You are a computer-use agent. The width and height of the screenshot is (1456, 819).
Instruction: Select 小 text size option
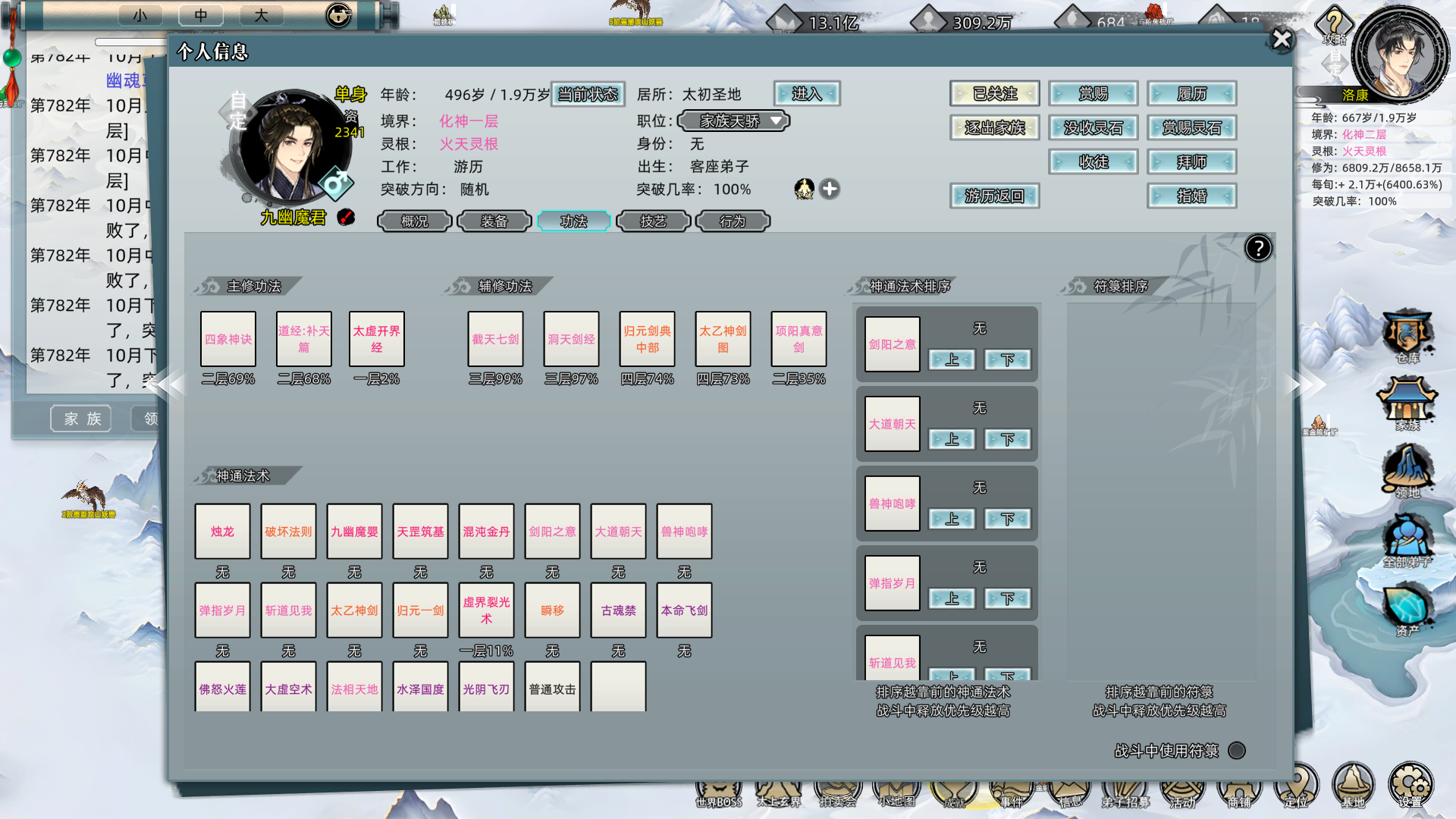coord(140,15)
